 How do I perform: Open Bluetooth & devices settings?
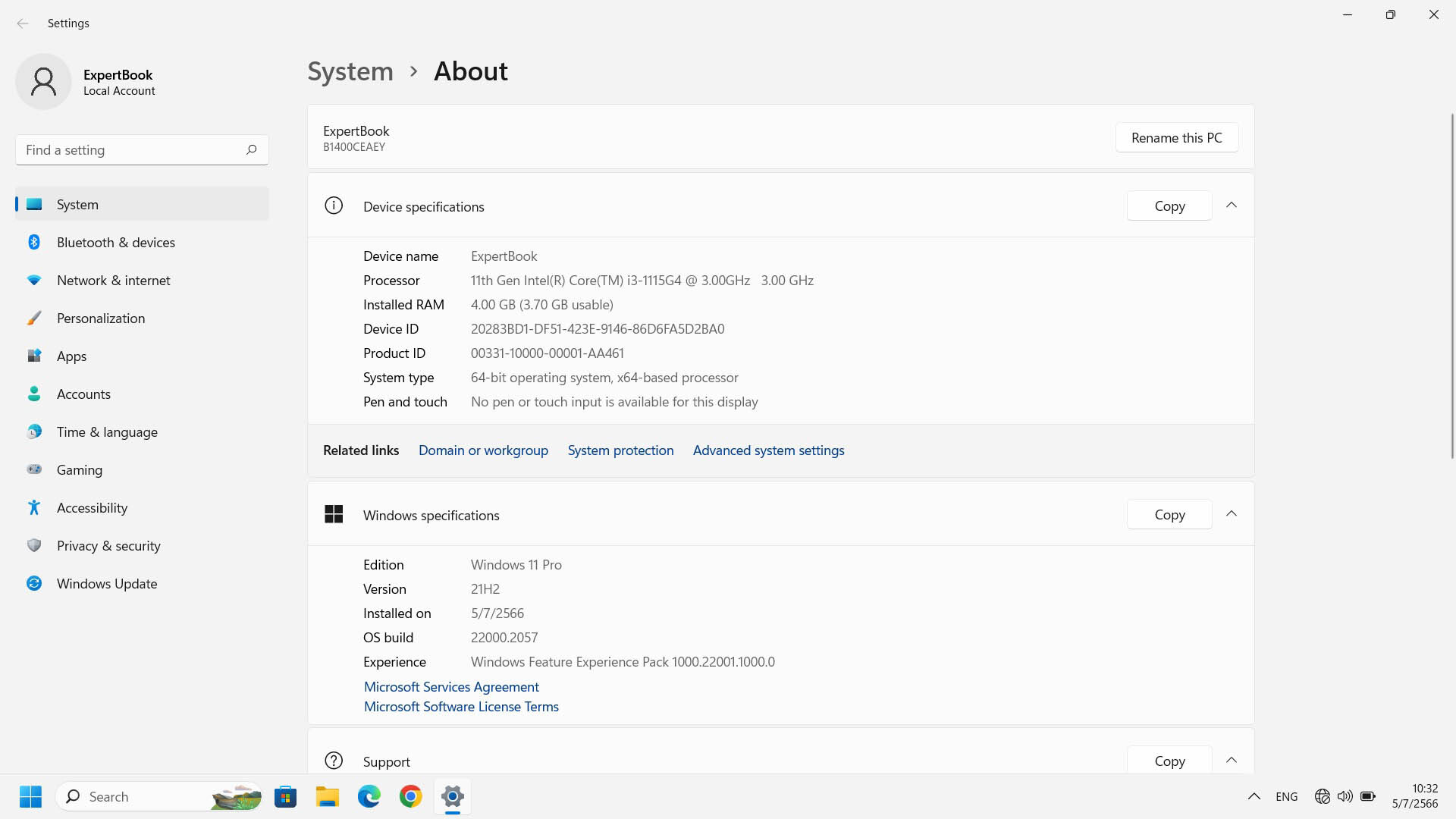(142, 242)
